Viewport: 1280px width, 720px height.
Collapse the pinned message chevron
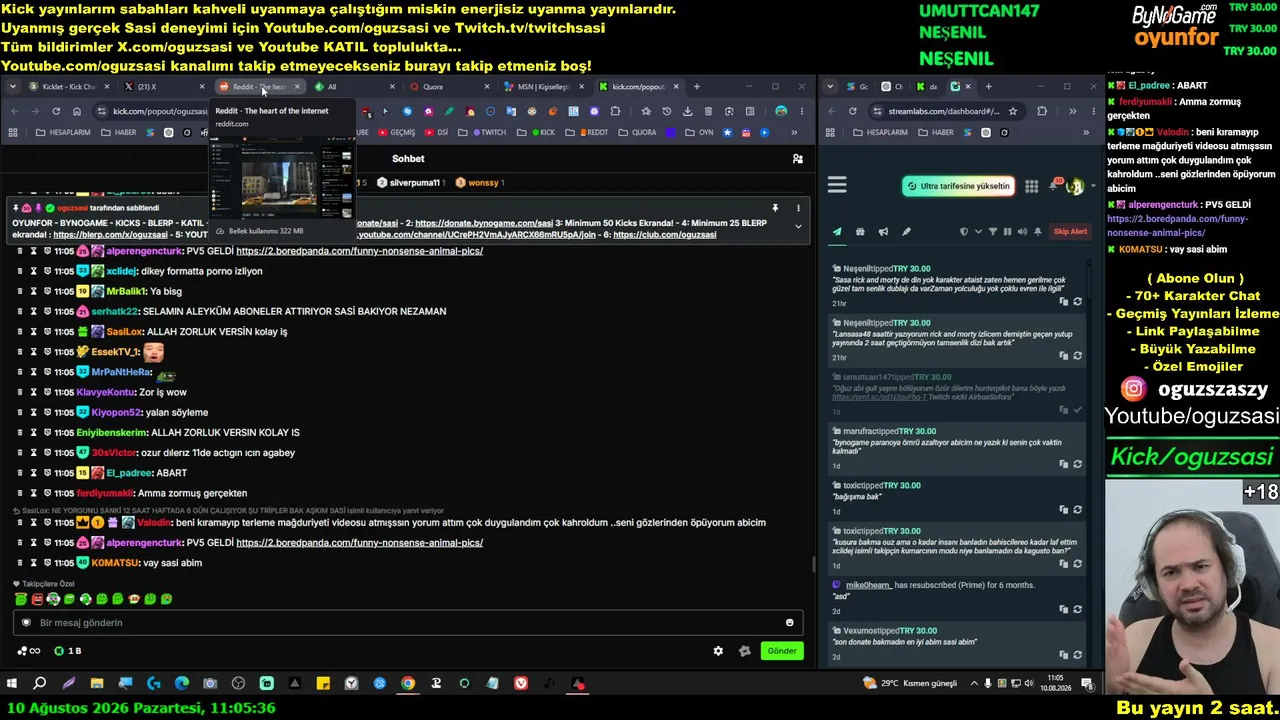click(x=798, y=227)
